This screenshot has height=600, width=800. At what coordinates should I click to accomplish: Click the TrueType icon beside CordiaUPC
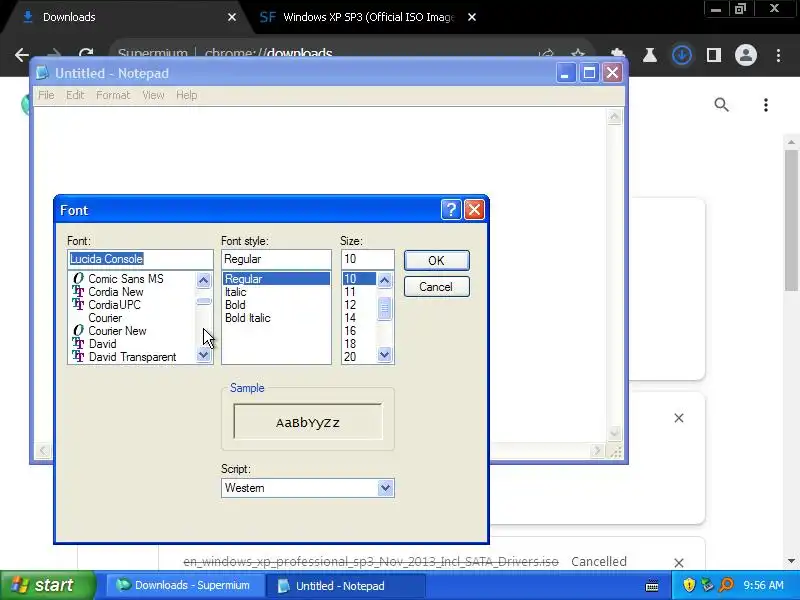[x=78, y=305]
